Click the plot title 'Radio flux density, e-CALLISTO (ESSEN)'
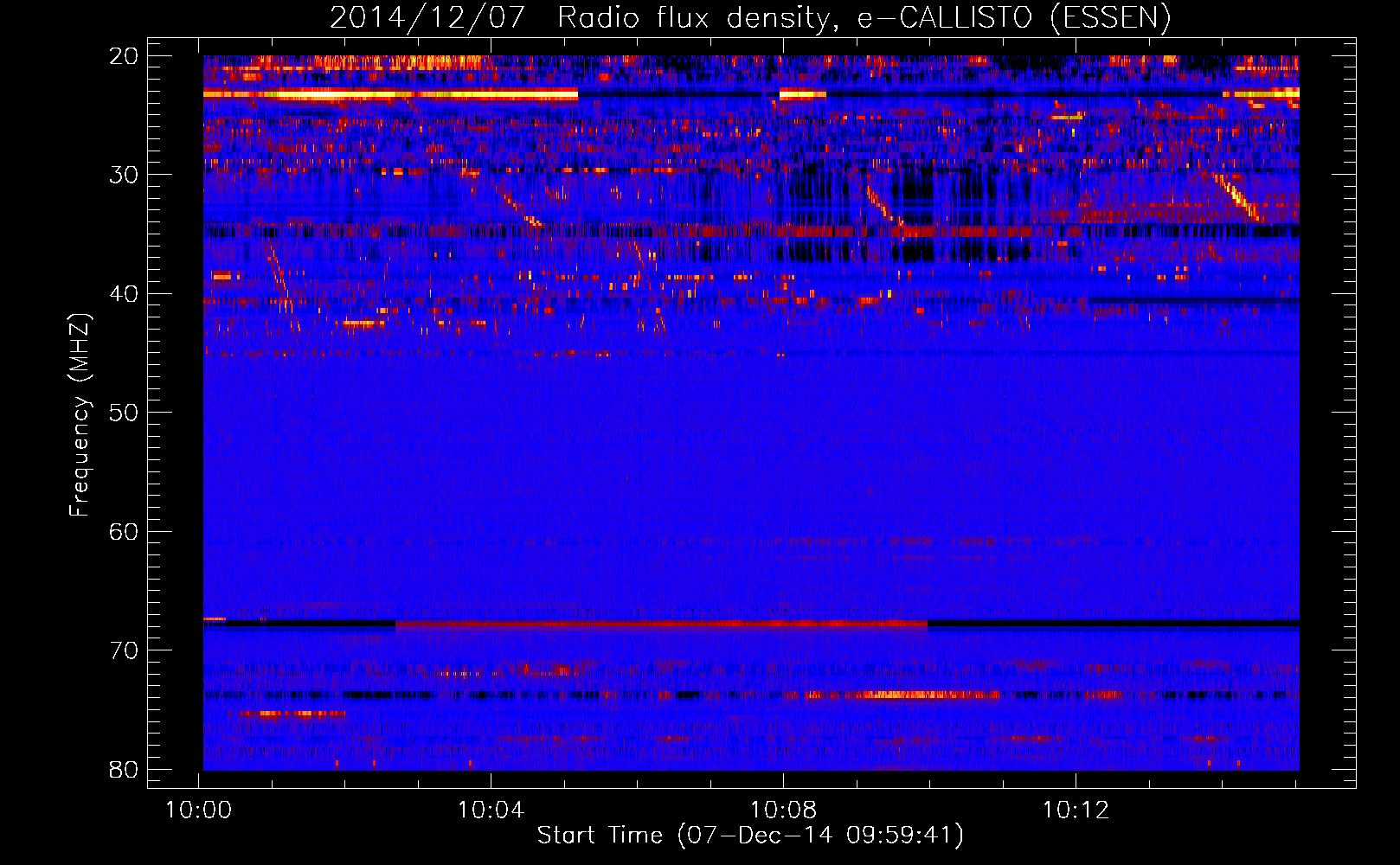Viewport: 1400px width, 865px height. point(864,18)
